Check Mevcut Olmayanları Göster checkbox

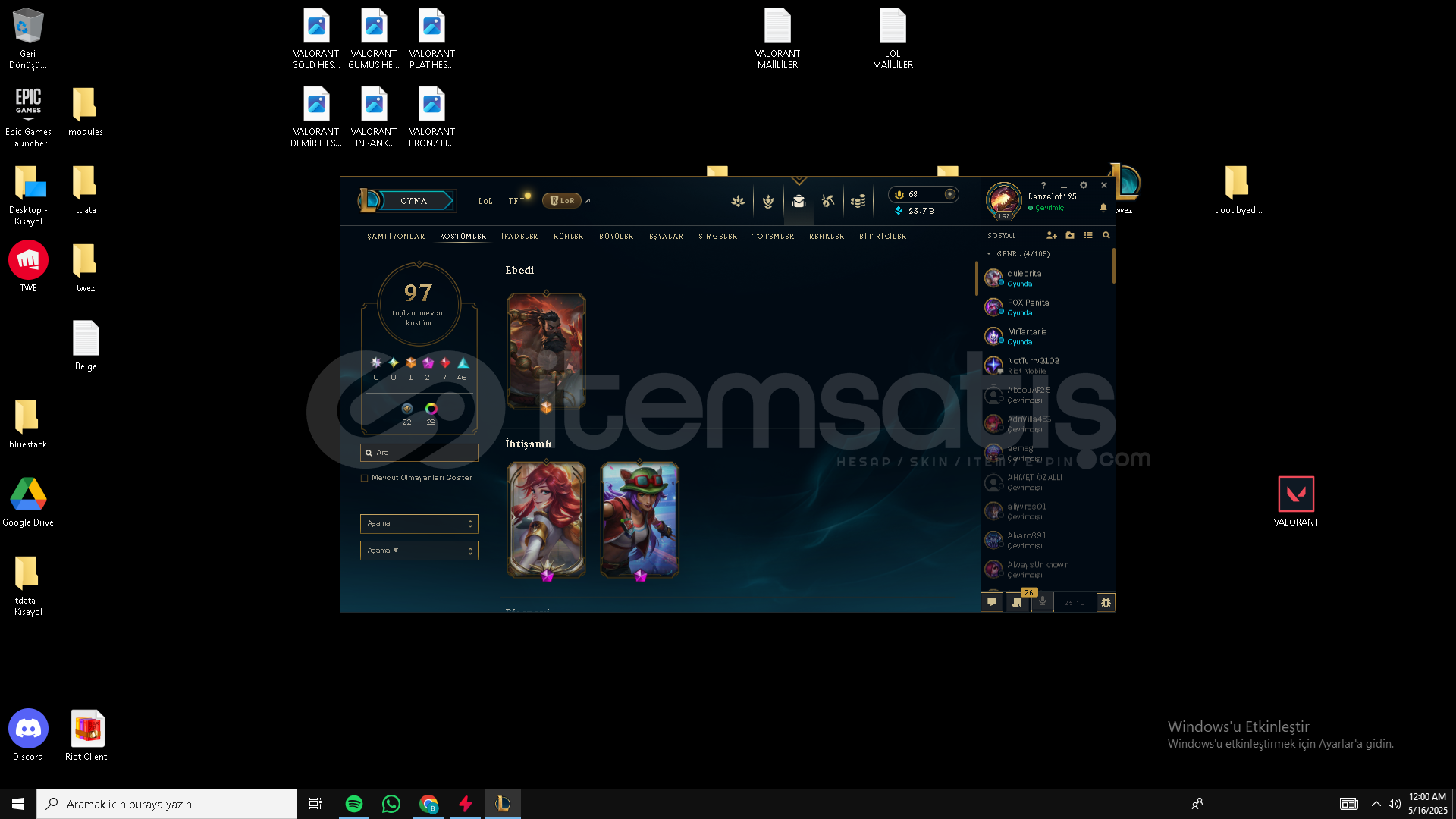(365, 478)
